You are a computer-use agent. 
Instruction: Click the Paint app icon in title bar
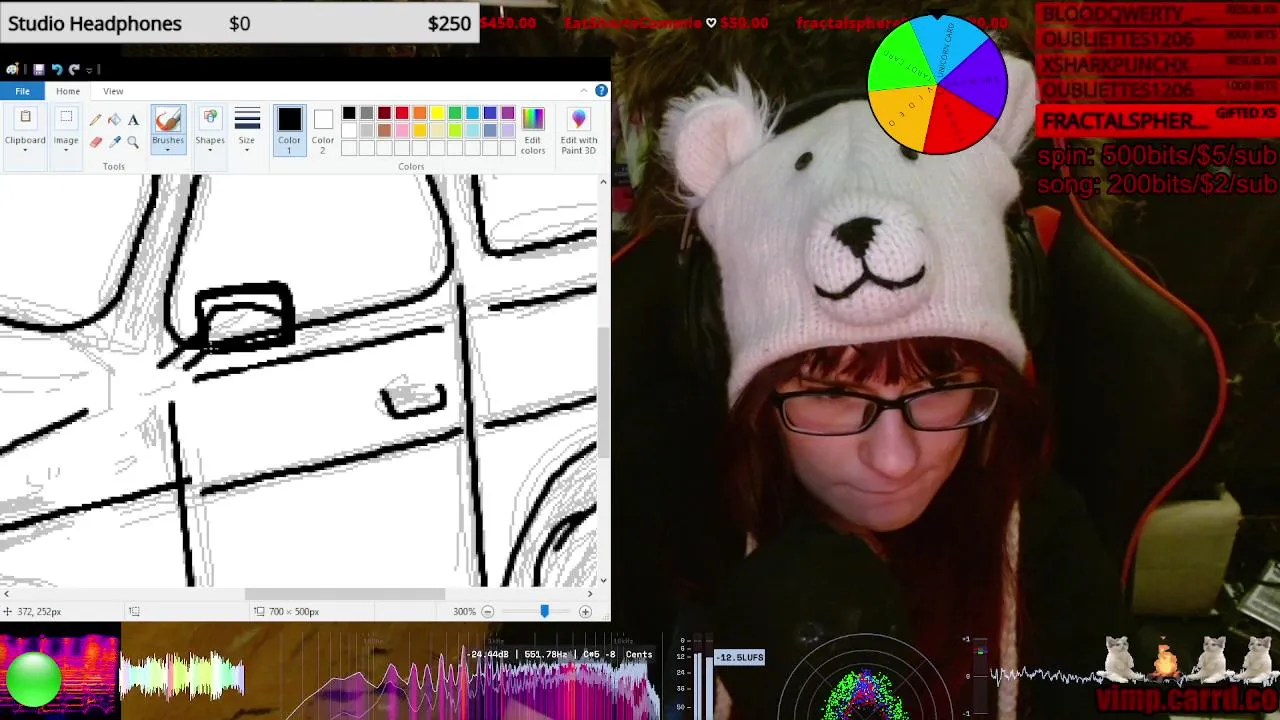coord(12,69)
